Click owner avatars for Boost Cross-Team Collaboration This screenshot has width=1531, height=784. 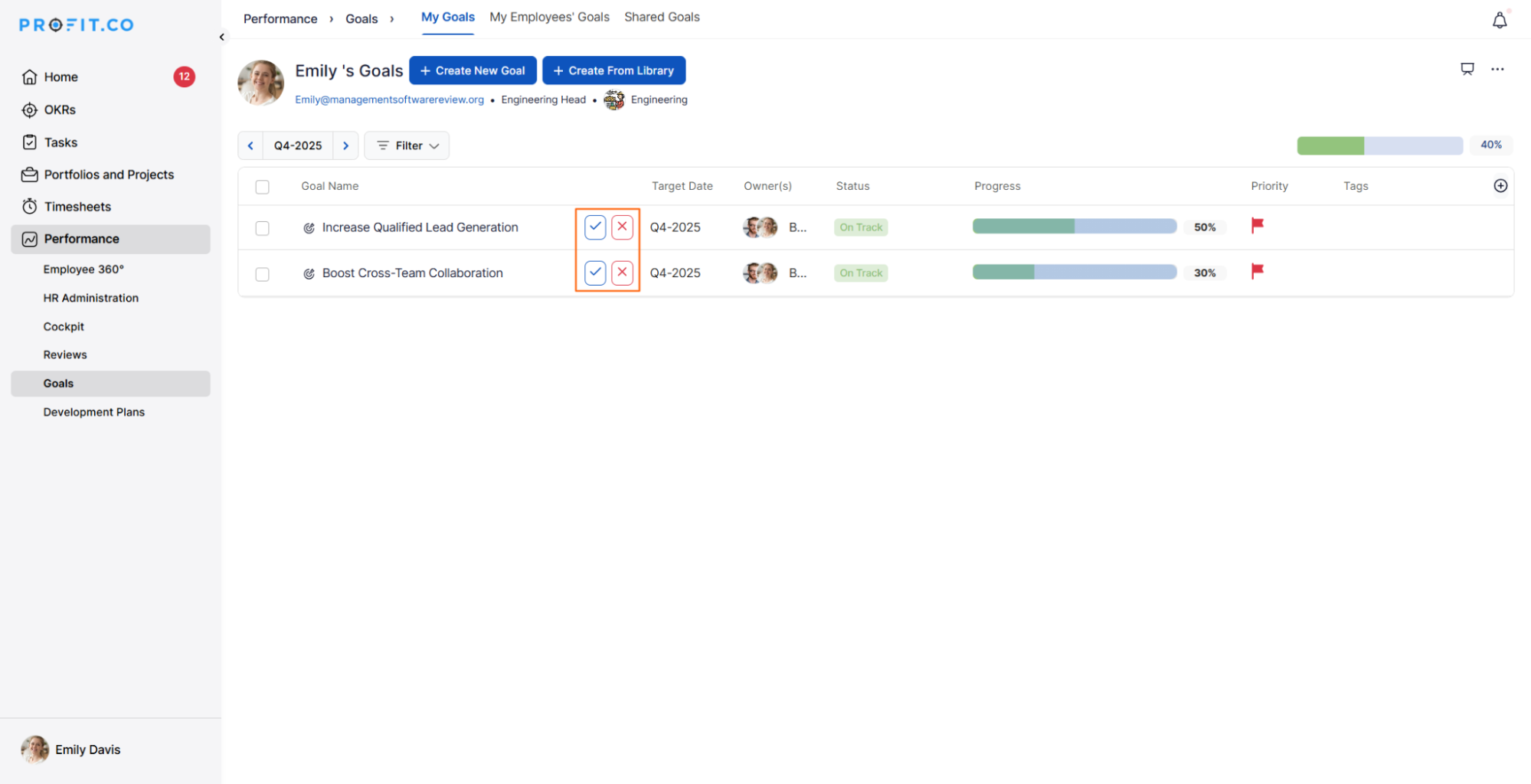pyautogui.click(x=760, y=273)
